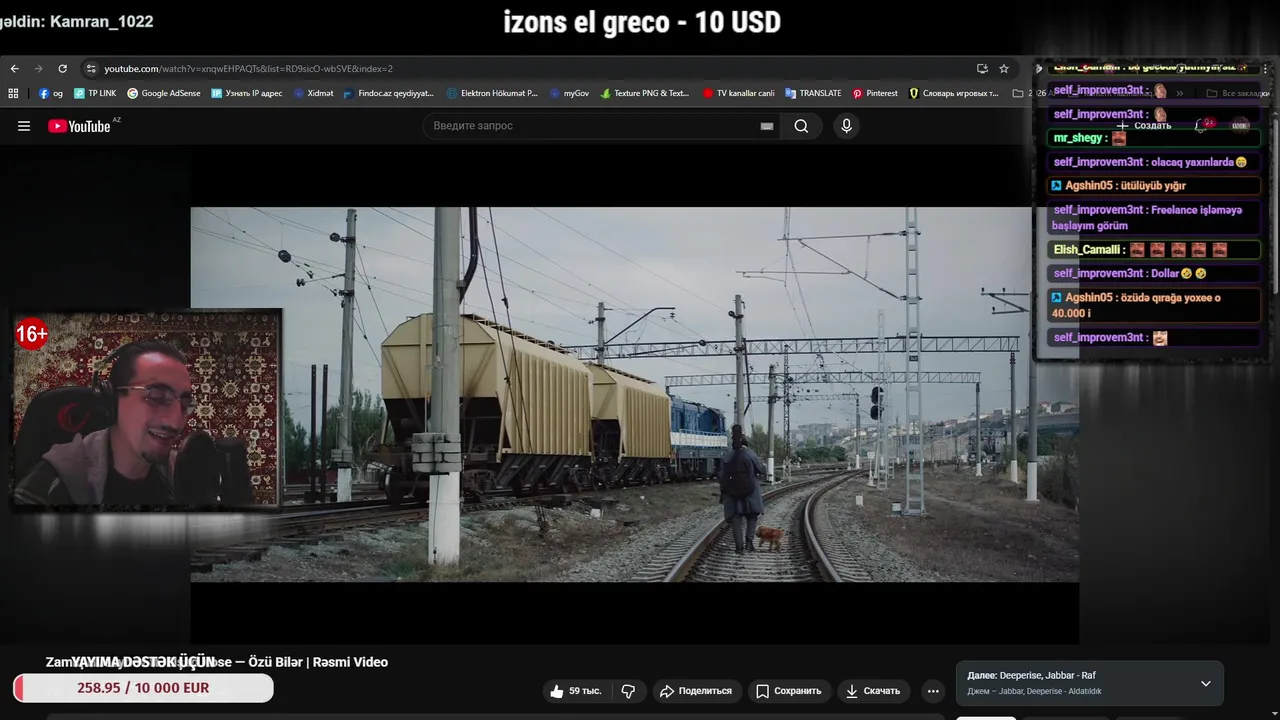Screen dimensions: 1280x720
Task: Open the Texture PNG & Text bookmark
Action: (x=645, y=93)
